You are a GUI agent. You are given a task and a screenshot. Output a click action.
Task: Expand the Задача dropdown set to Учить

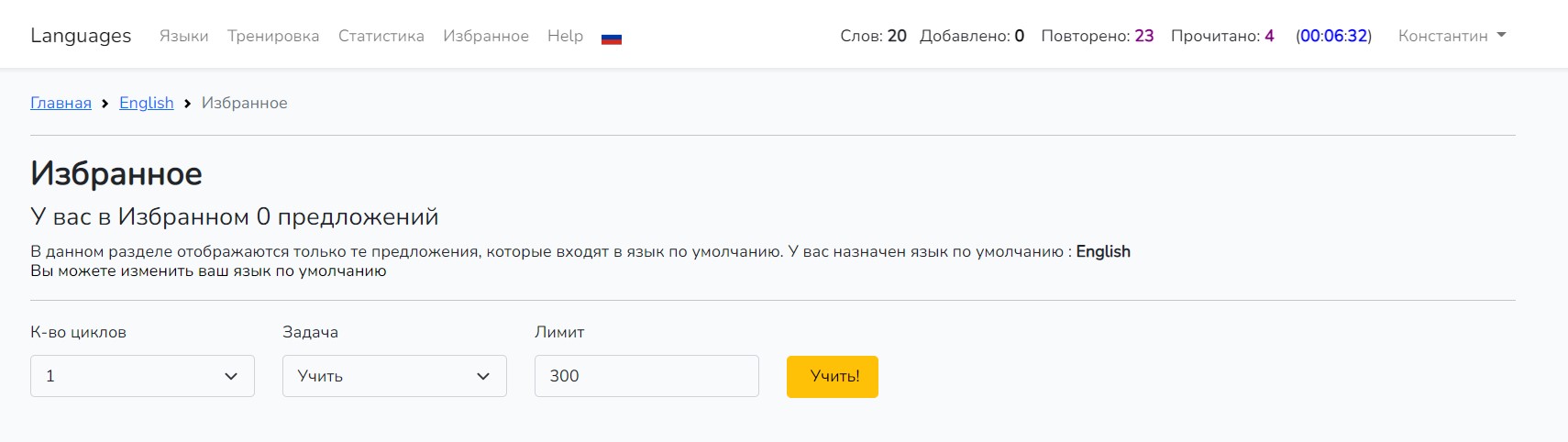tap(394, 376)
